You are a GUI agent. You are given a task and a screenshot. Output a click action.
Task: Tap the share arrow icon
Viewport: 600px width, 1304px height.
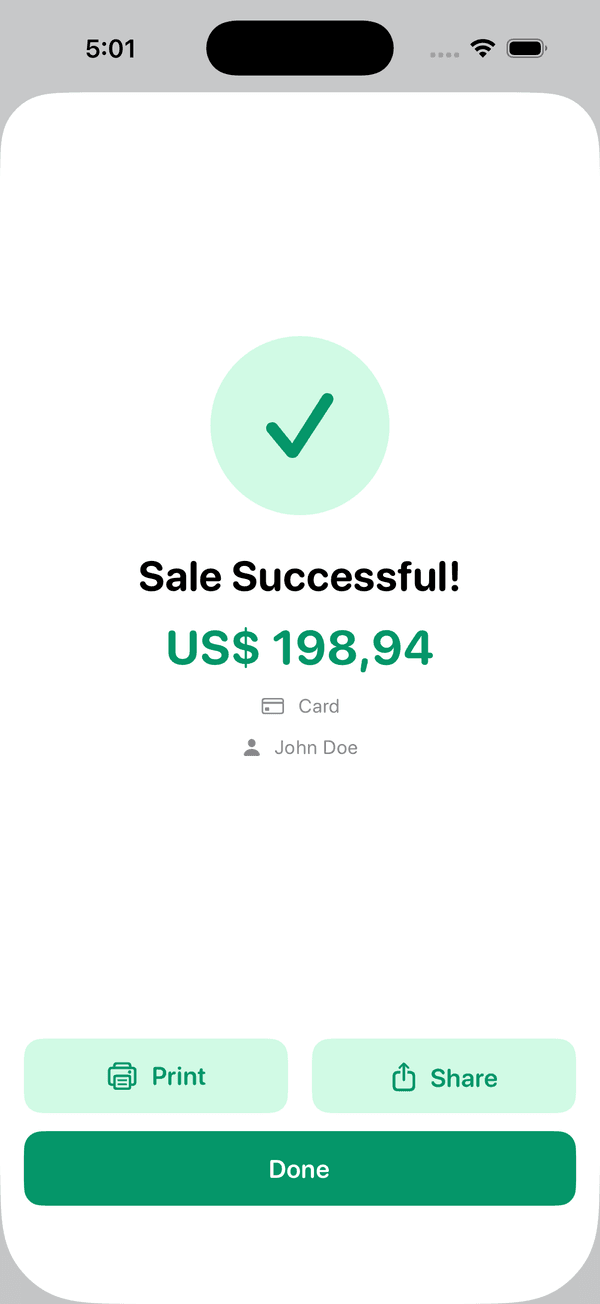coord(403,1077)
